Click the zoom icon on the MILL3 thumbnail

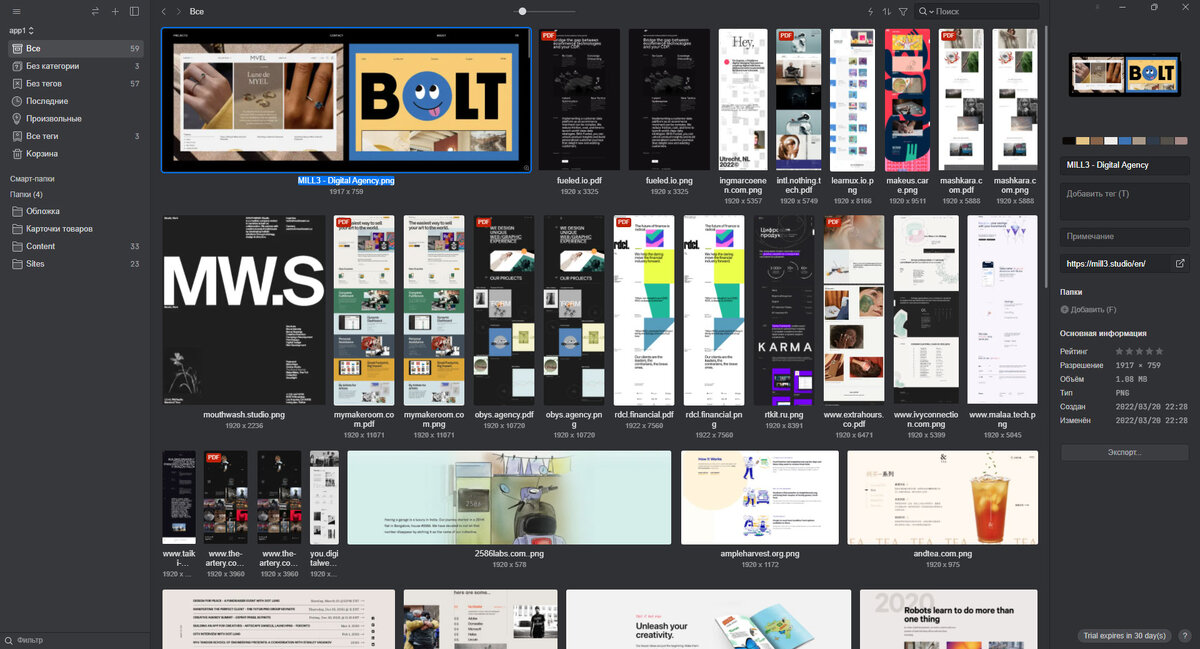click(x=525, y=168)
